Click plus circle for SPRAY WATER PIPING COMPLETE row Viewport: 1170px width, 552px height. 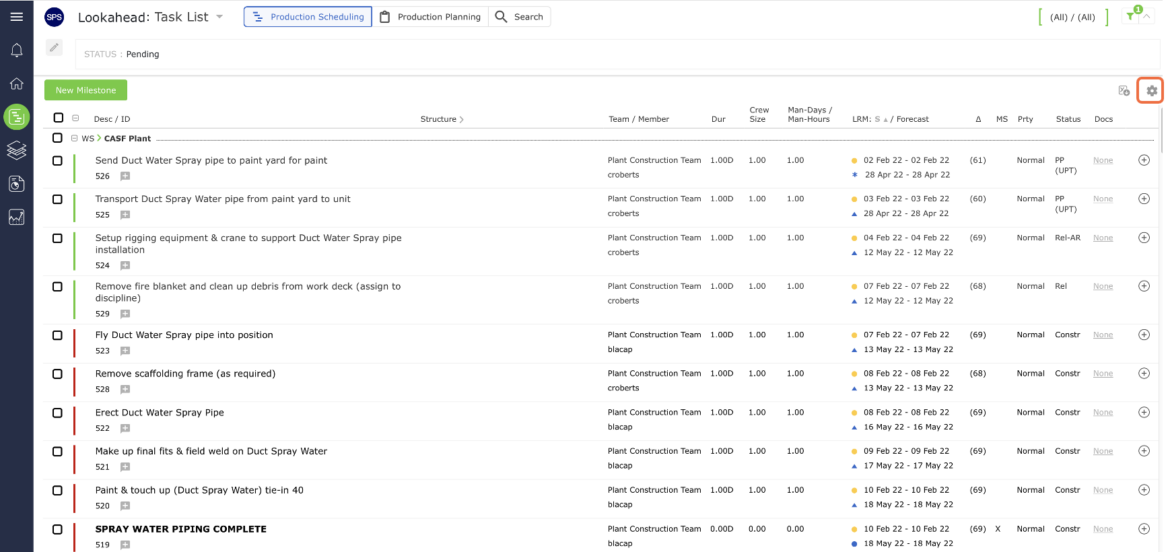[x=1144, y=528]
